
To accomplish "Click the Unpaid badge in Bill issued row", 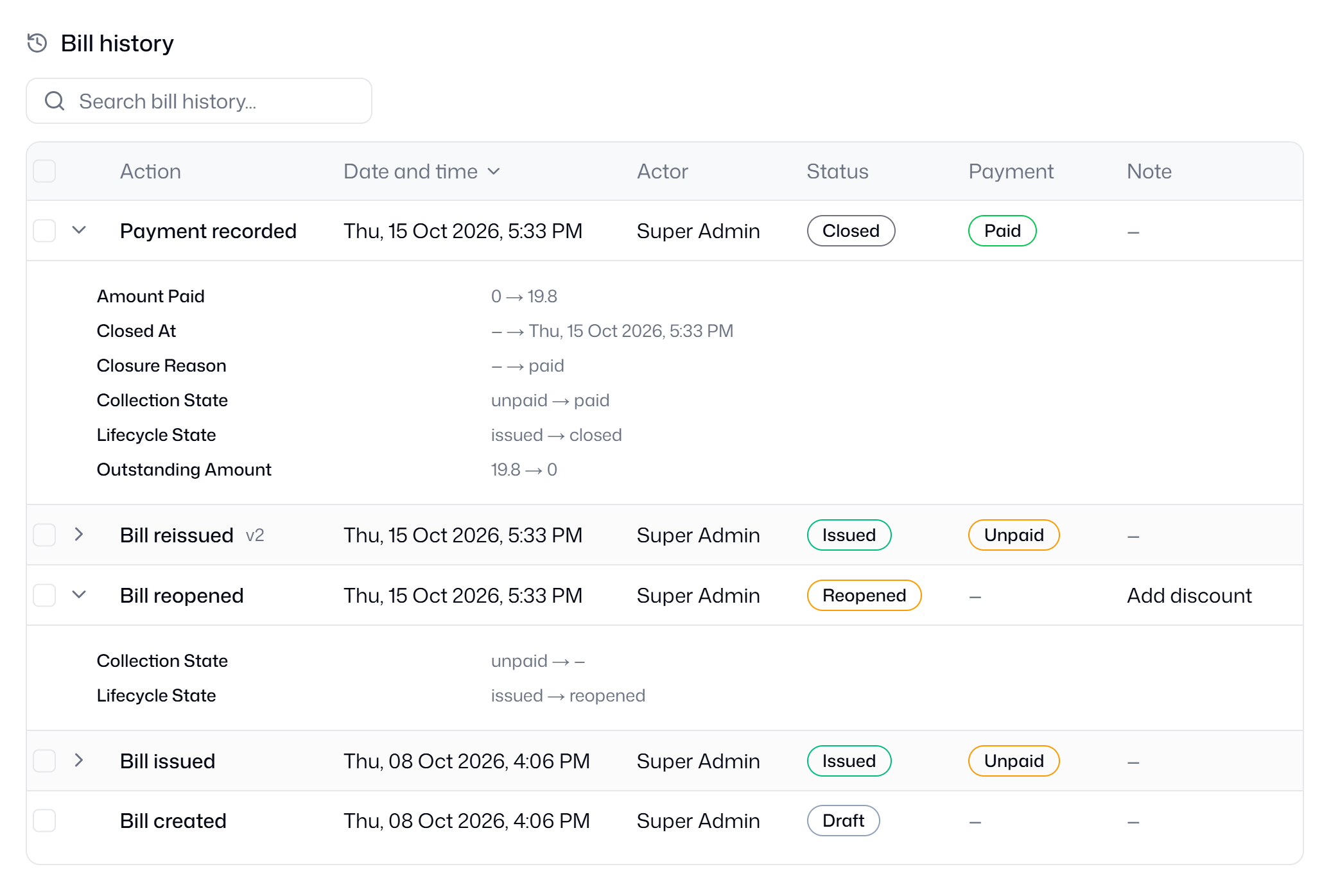I will 1014,761.
